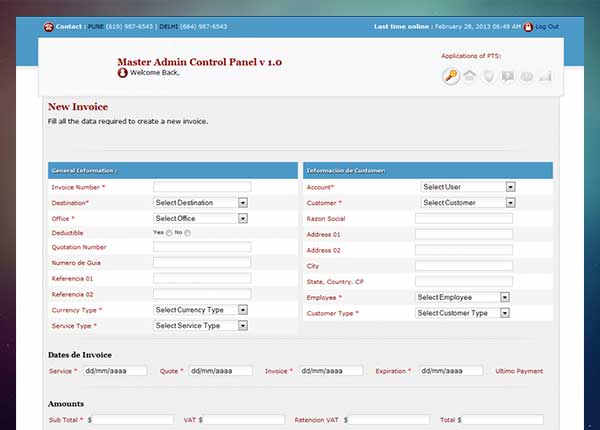Expand the Select User account dropdown
Viewport: 600px width, 430px height.
(467, 187)
